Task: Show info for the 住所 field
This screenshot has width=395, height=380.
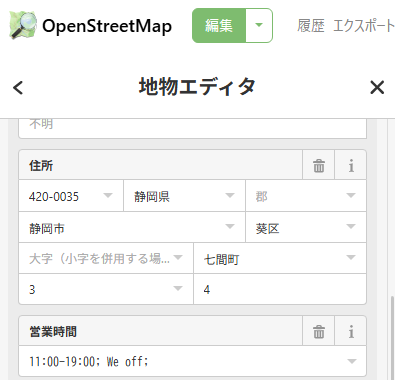Action: pyautogui.click(x=350, y=165)
